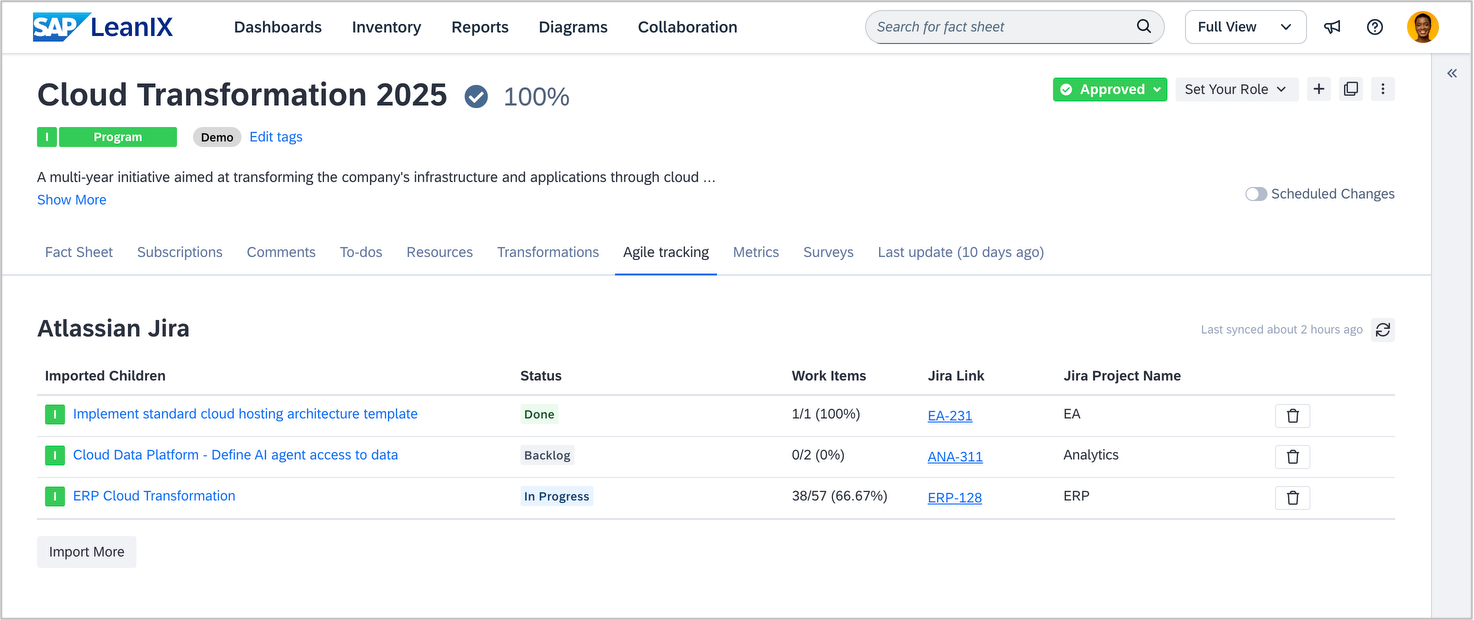The height and width of the screenshot is (620, 1474).
Task: Click the Done status badge
Action: pos(539,414)
